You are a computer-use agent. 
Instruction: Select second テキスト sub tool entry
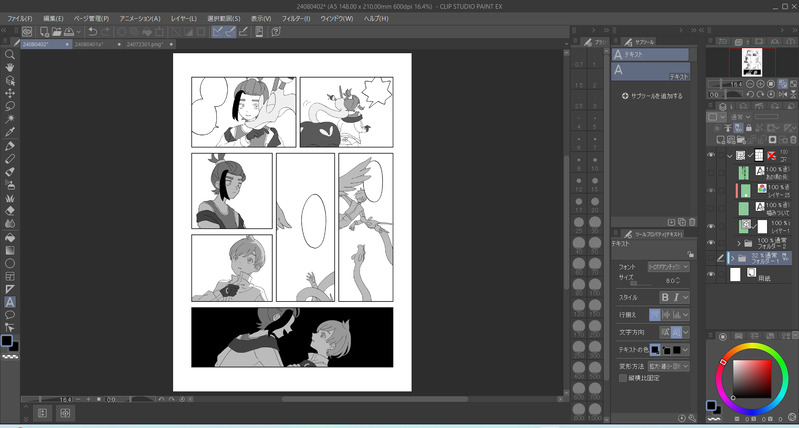[651, 71]
